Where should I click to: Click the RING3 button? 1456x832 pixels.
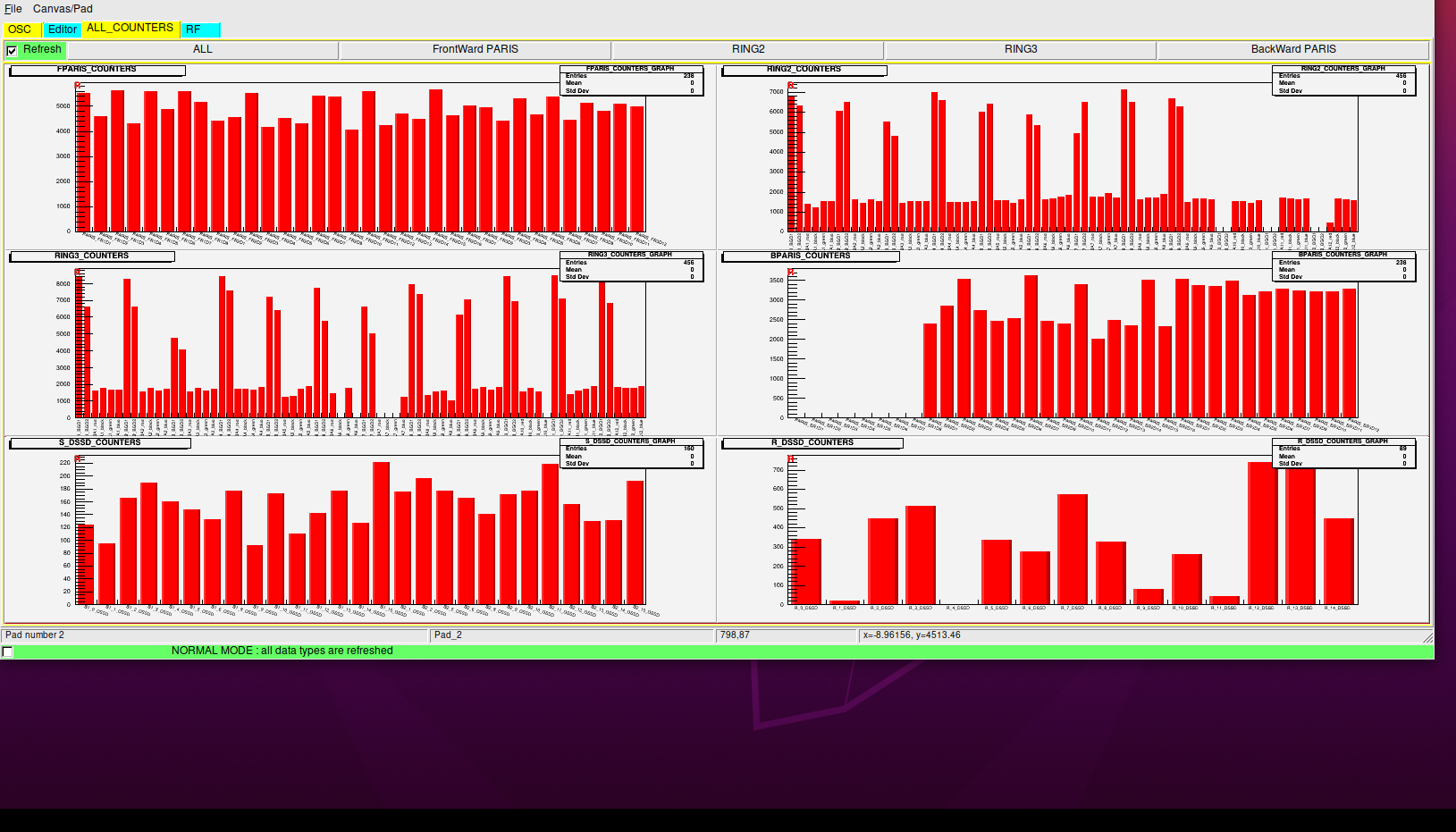(1021, 50)
